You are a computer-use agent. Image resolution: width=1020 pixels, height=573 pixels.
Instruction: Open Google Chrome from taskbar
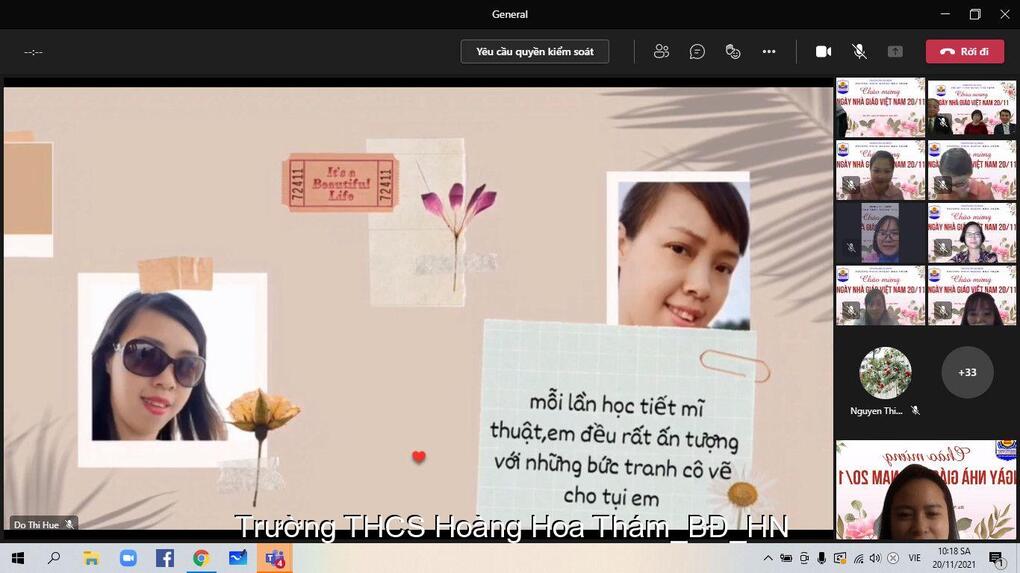pyautogui.click(x=201, y=558)
